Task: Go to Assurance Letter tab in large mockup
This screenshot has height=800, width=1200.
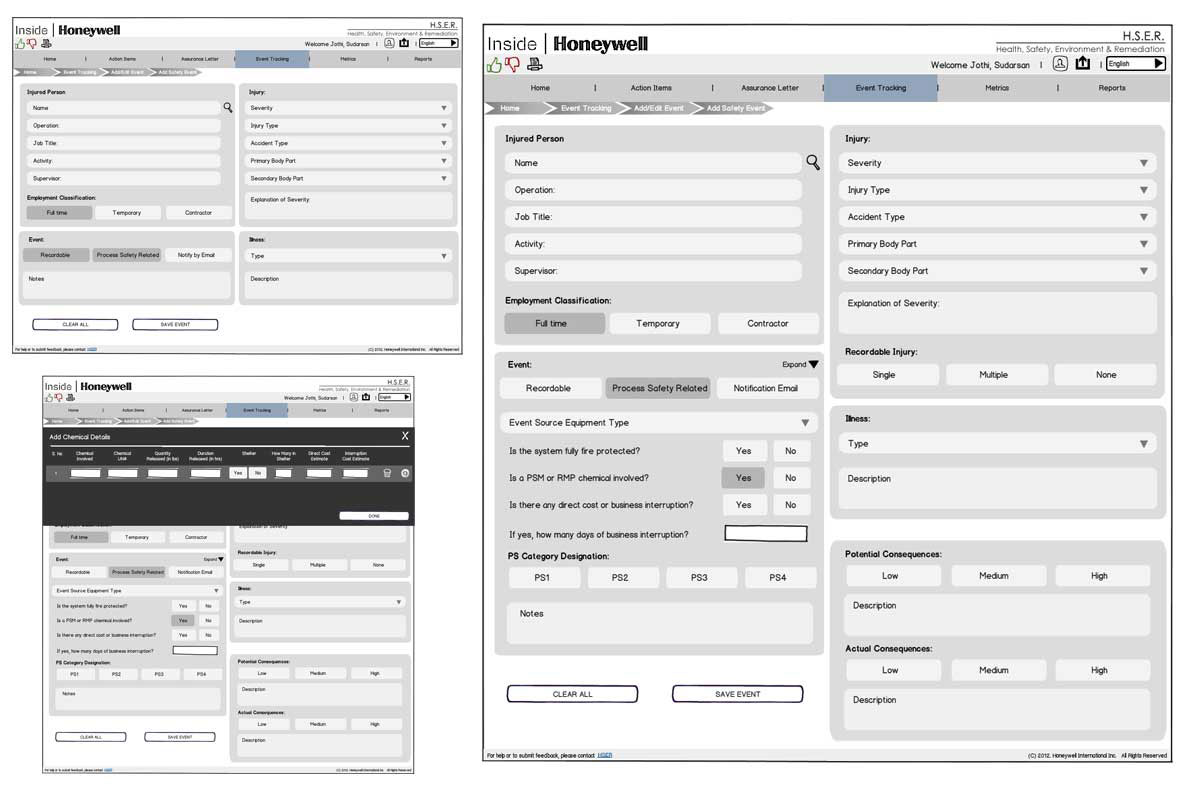Action: pyautogui.click(x=770, y=88)
